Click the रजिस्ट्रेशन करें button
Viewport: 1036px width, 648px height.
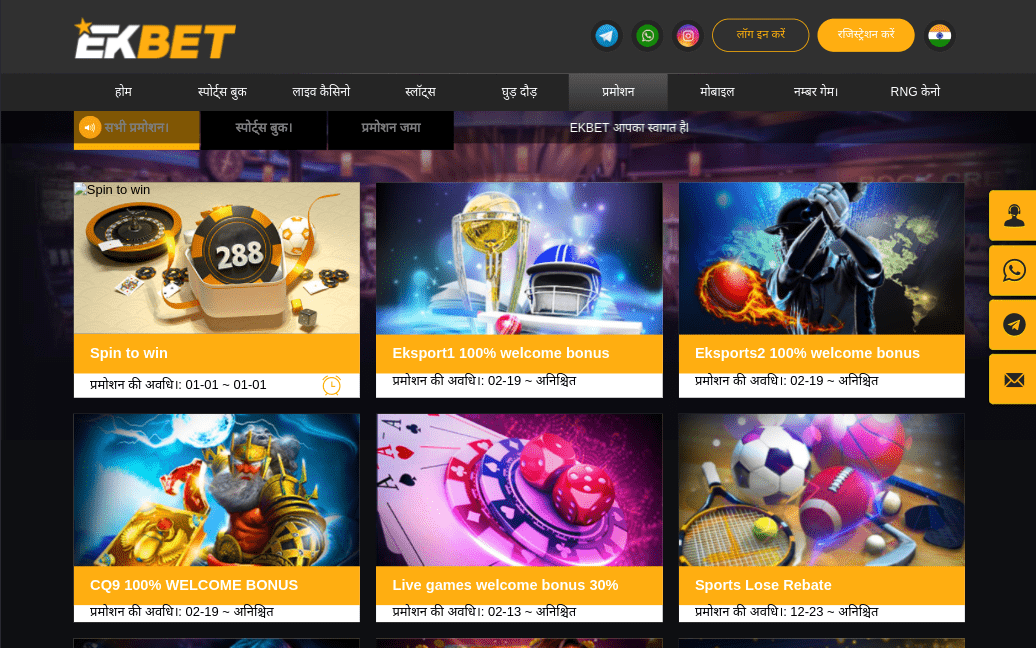coord(866,35)
